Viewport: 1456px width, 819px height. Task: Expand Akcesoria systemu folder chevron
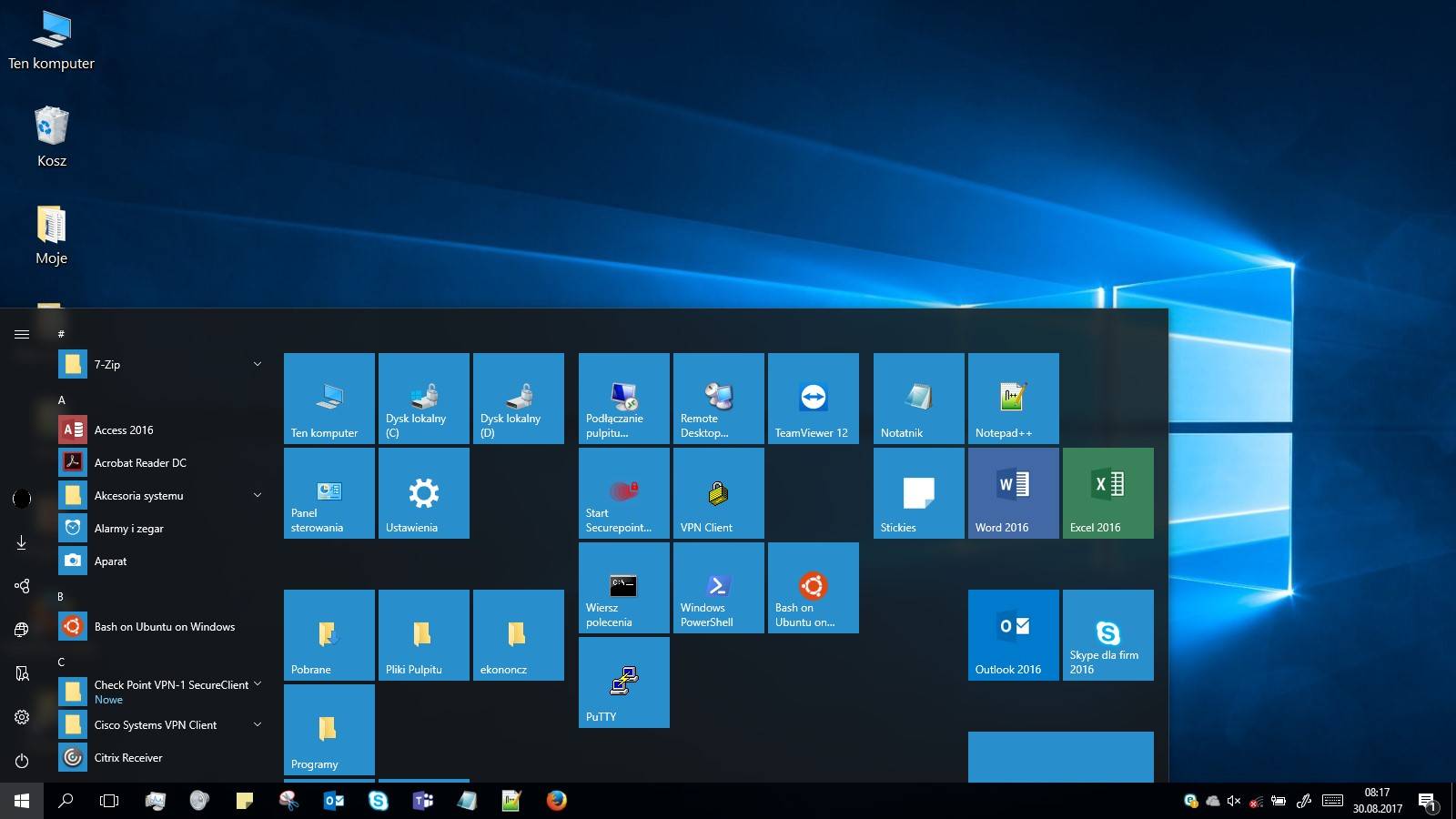tap(258, 495)
